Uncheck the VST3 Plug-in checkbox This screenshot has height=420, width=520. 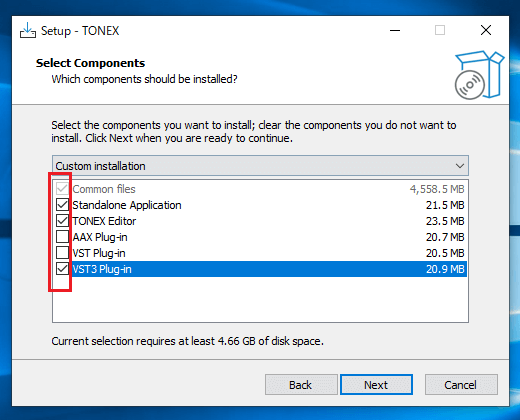[x=62, y=269]
